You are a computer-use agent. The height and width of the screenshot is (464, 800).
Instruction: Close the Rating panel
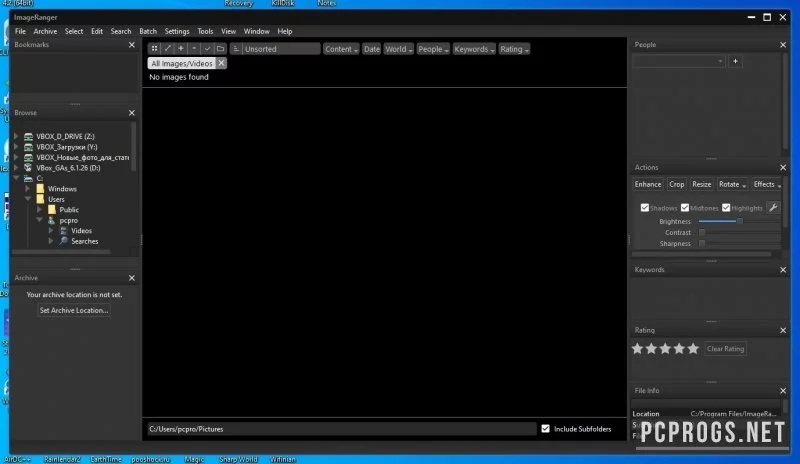[x=783, y=330]
